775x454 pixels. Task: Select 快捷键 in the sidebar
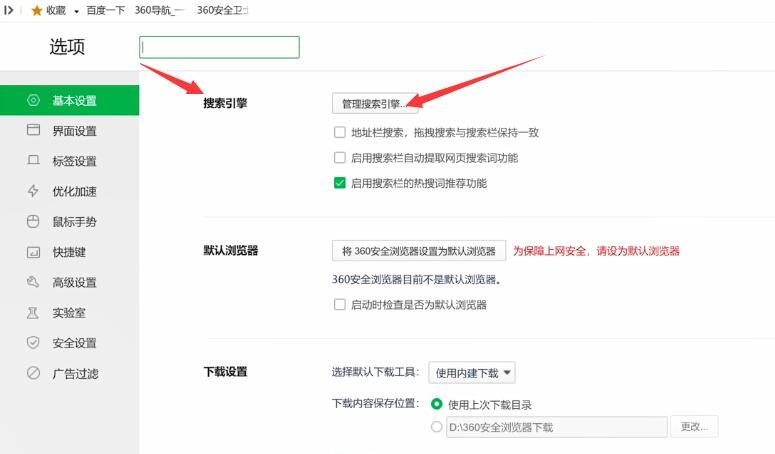pos(70,252)
